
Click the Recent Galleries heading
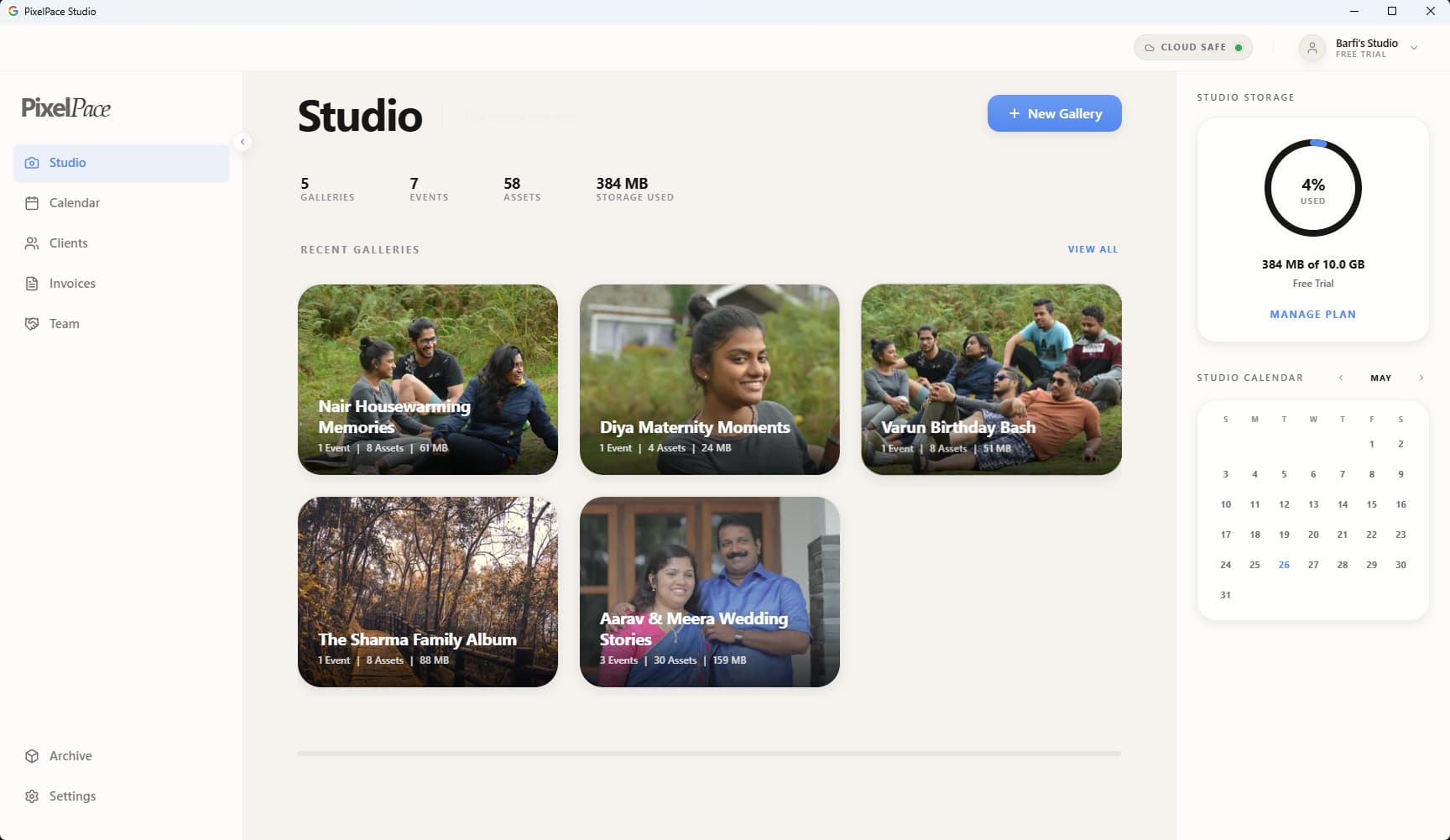pos(360,250)
